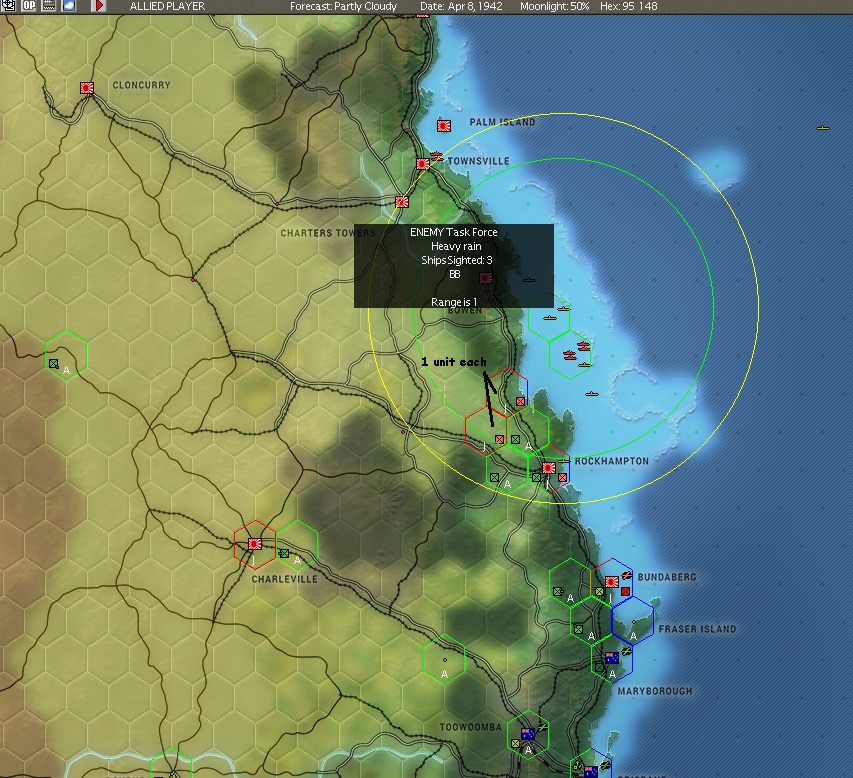Screen dimensions: 853x778
Task: Select the Allied unit beside the enemy unit northwest of Rockhampton
Action: click(515, 439)
